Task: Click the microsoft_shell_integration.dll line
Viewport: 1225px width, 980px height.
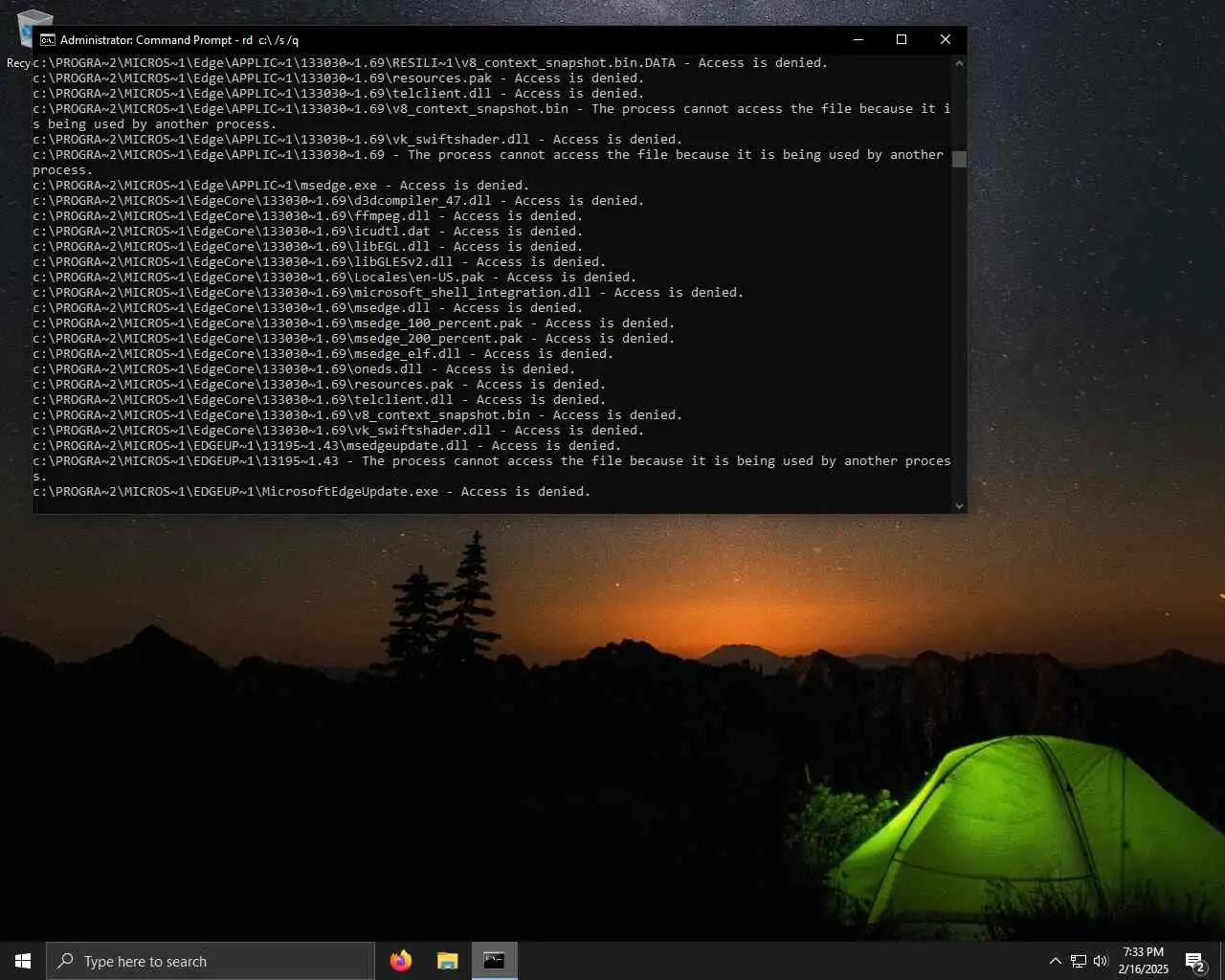Action: point(389,293)
